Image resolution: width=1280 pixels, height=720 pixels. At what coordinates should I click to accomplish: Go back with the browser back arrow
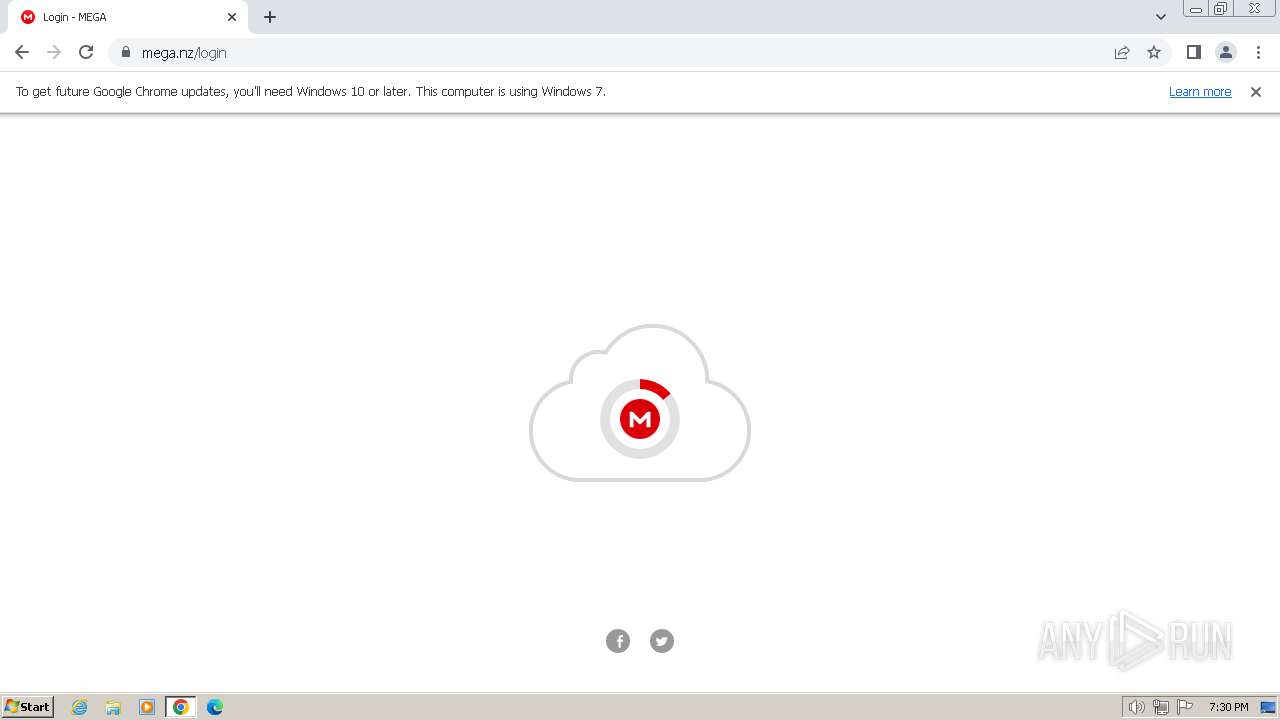coord(22,53)
